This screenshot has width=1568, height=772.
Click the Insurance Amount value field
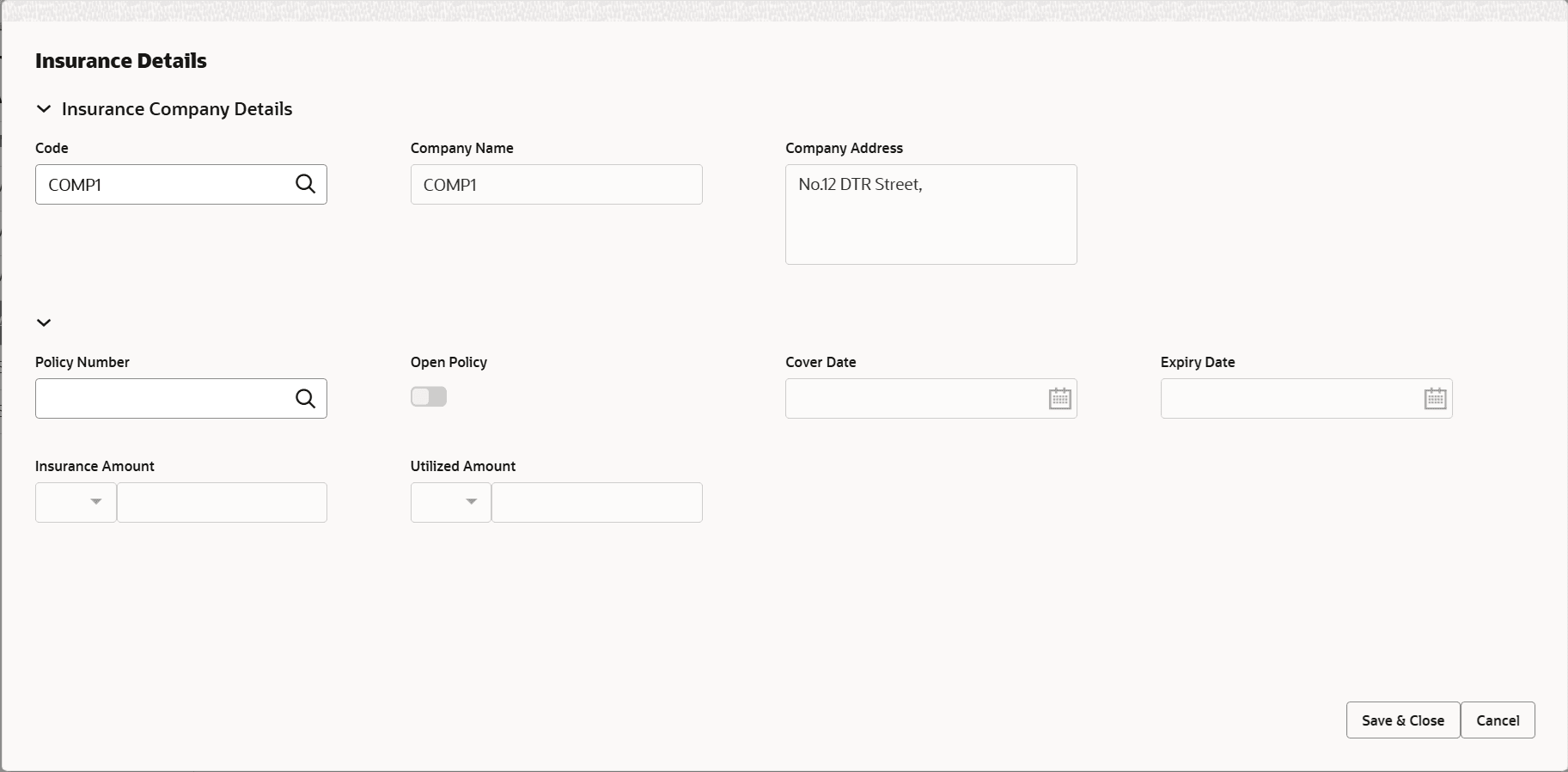pyautogui.click(x=222, y=502)
